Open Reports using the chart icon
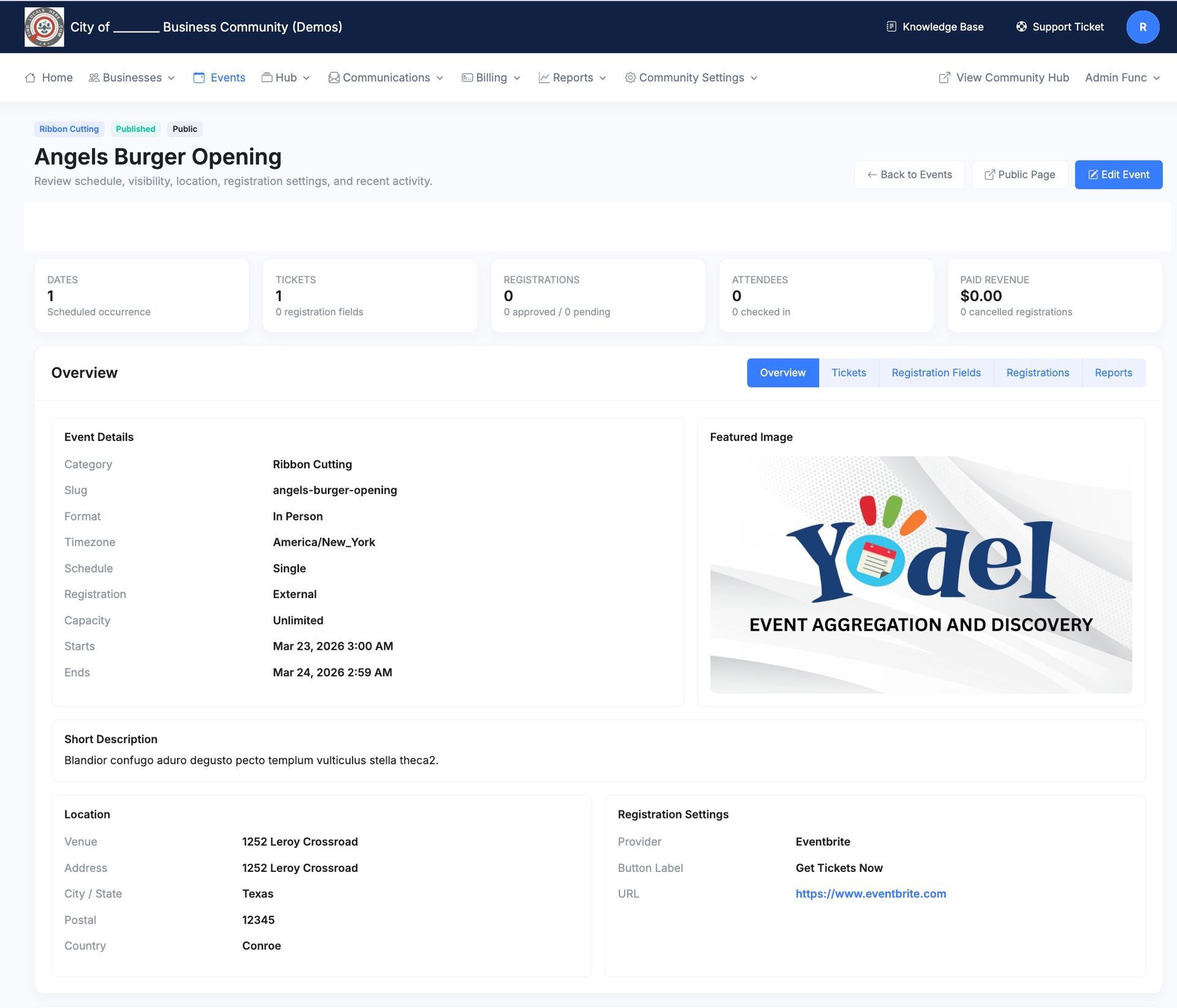The width and height of the screenshot is (1177, 1008). 544,77
